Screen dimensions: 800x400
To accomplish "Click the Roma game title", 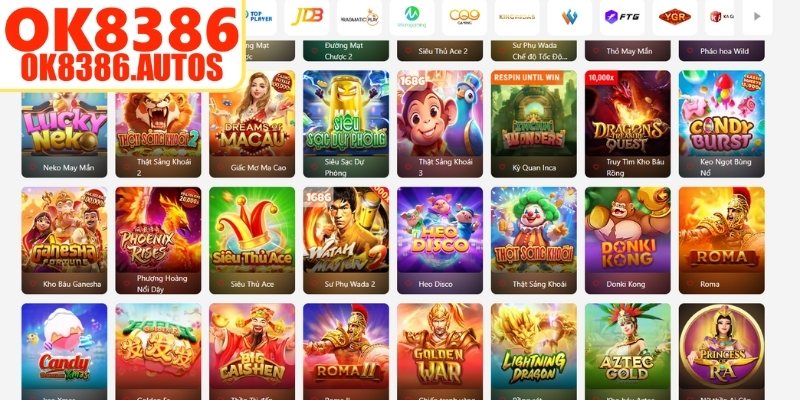I will pos(710,284).
